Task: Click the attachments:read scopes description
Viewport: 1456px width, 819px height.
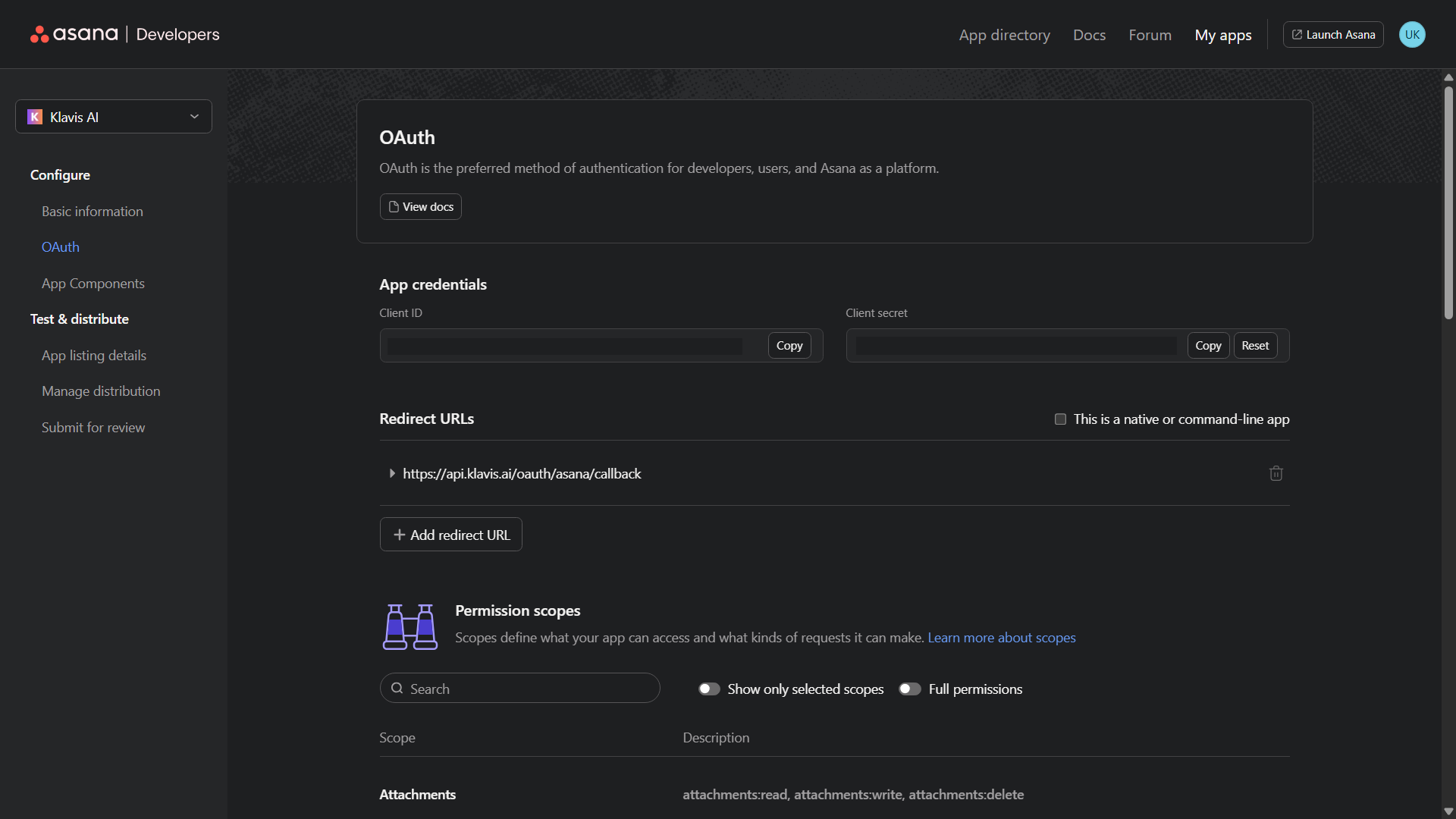Action: coord(853,795)
